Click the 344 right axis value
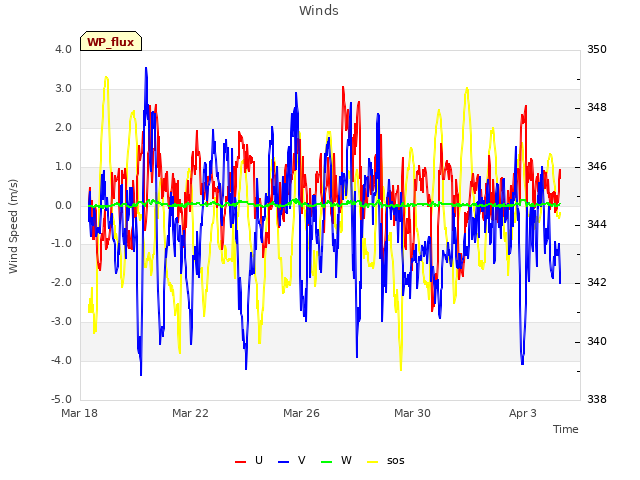 (597, 224)
